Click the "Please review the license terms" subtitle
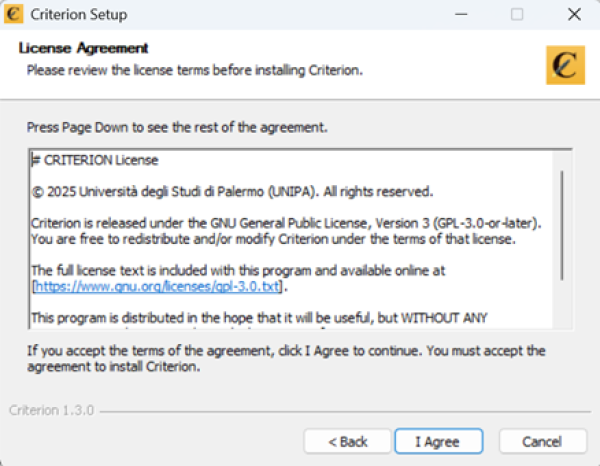Image resolution: width=600 pixels, height=466 pixels. (194, 70)
